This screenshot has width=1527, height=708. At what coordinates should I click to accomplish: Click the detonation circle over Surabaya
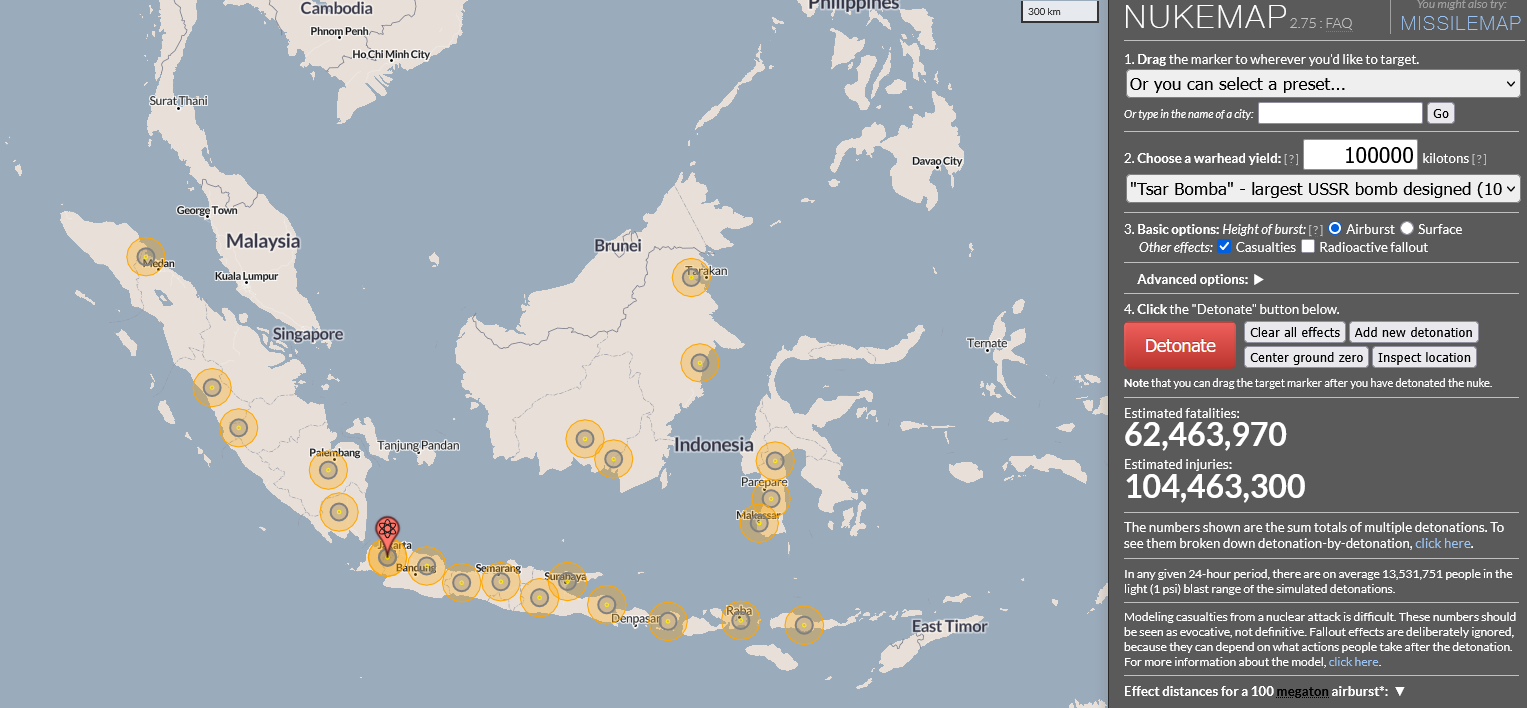pos(567,581)
